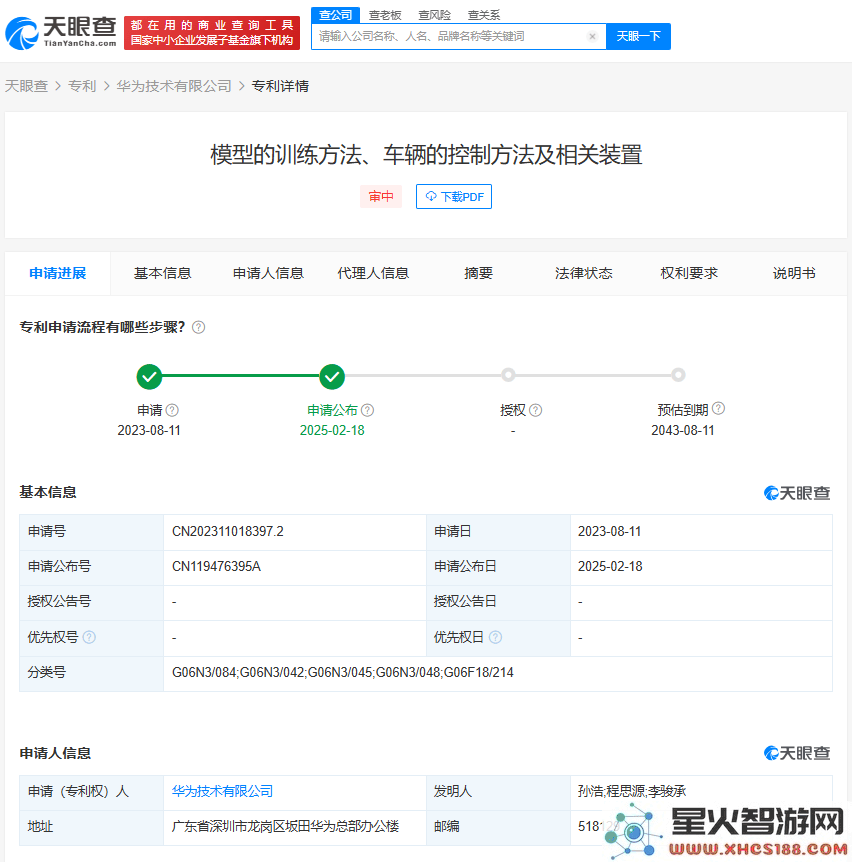Click the help icon next to 优先权号

tap(89, 637)
